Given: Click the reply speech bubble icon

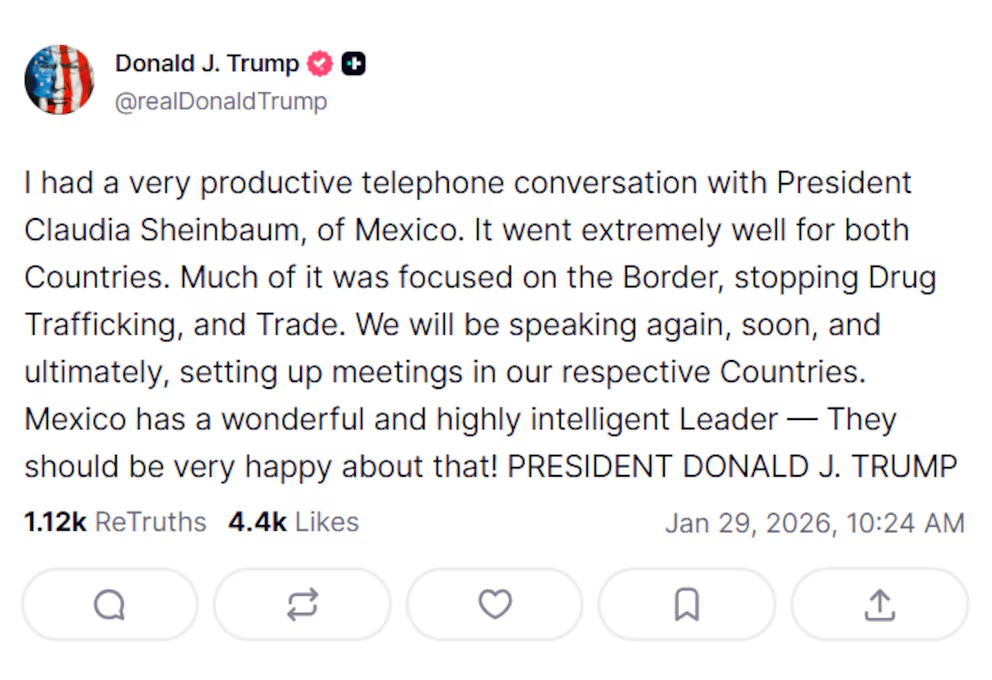Looking at the screenshot, I should tap(109, 604).
